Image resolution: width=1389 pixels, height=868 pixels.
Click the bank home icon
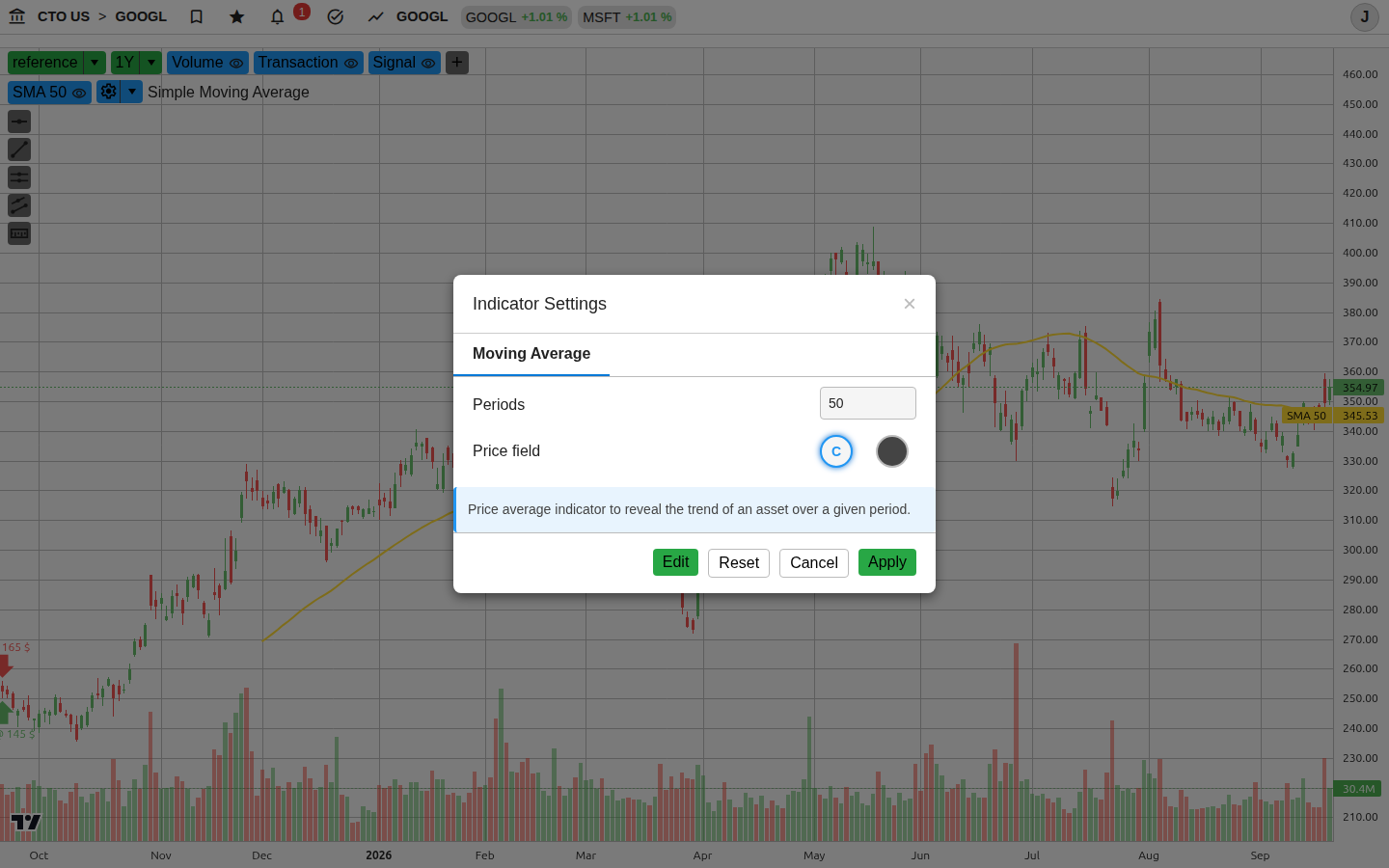click(16, 16)
